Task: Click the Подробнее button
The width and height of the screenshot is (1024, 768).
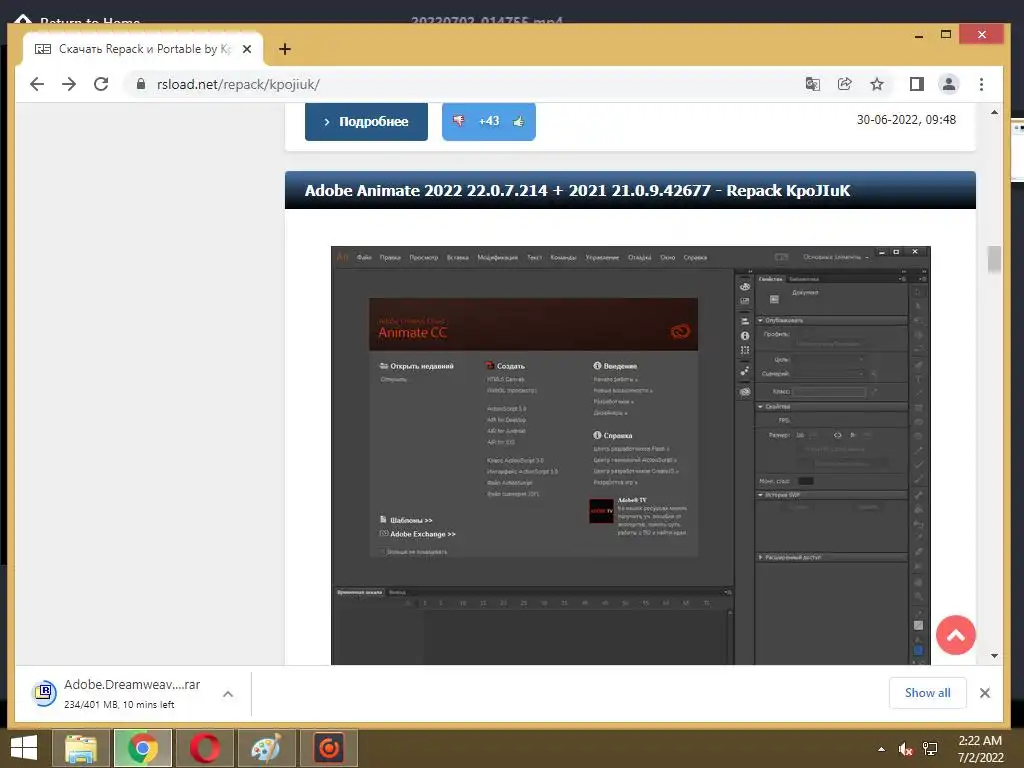Action: click(x=366, y=121)
